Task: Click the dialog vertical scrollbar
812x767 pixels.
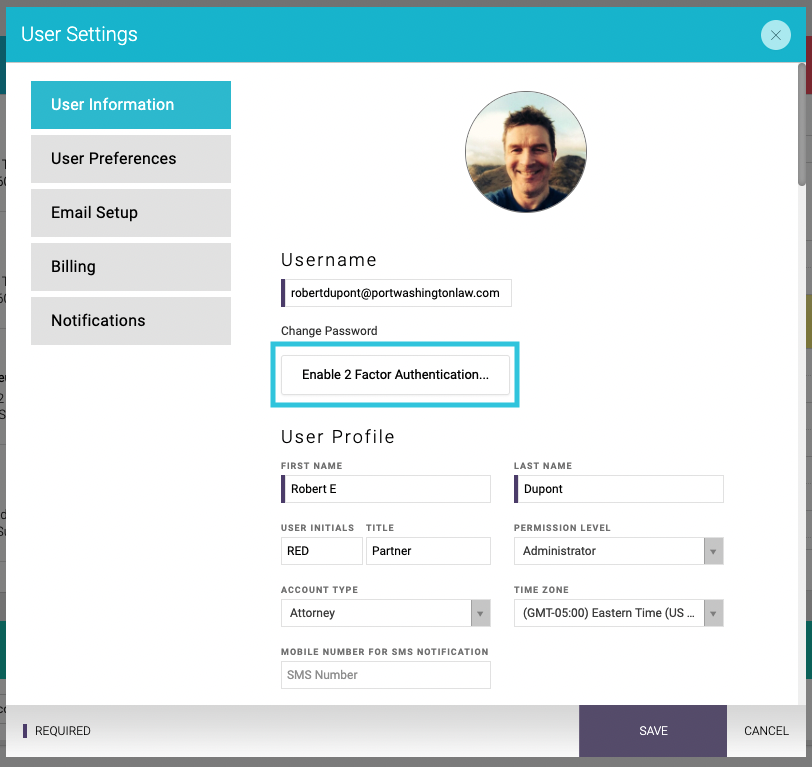Action: 802,124
